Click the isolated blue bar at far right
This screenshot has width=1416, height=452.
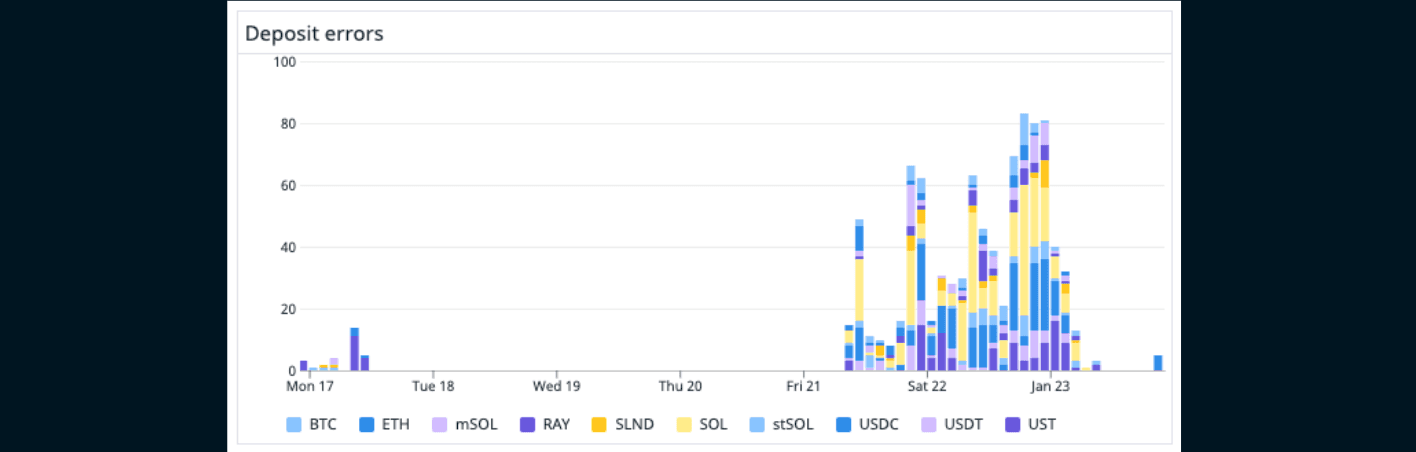(1157, 363)
